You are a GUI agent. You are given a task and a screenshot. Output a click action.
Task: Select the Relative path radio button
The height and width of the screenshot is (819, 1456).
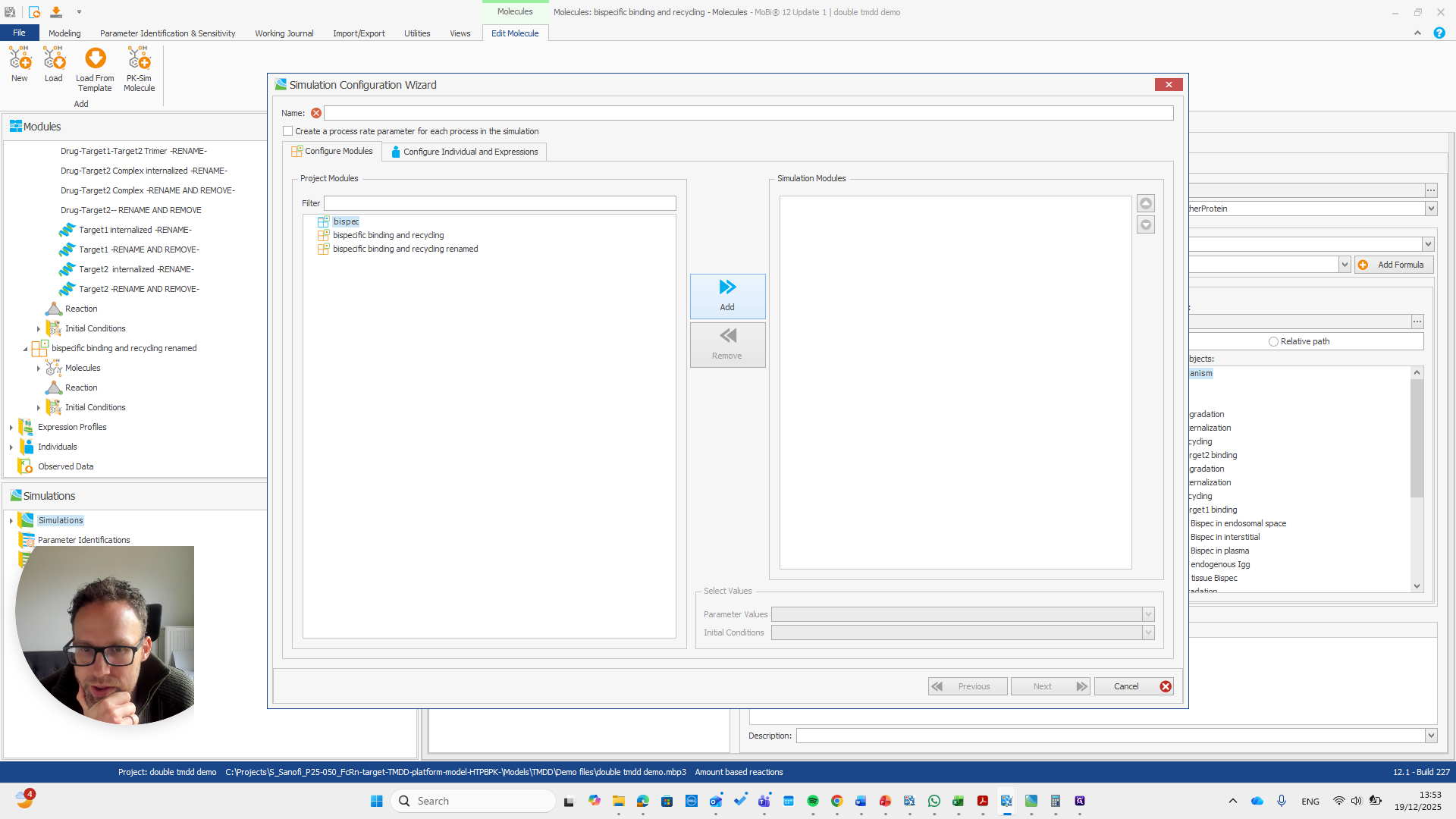click(1273, 341)
